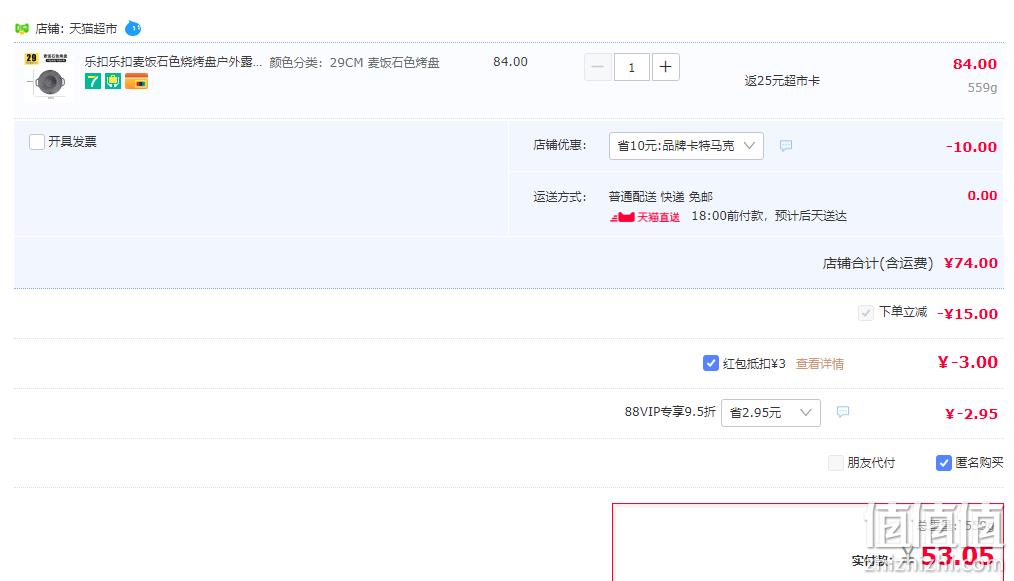Uncheck the 红包抵扣¥3 checkbox
This screenshot has width=1014, height=581.
click(x=710, y=363)
